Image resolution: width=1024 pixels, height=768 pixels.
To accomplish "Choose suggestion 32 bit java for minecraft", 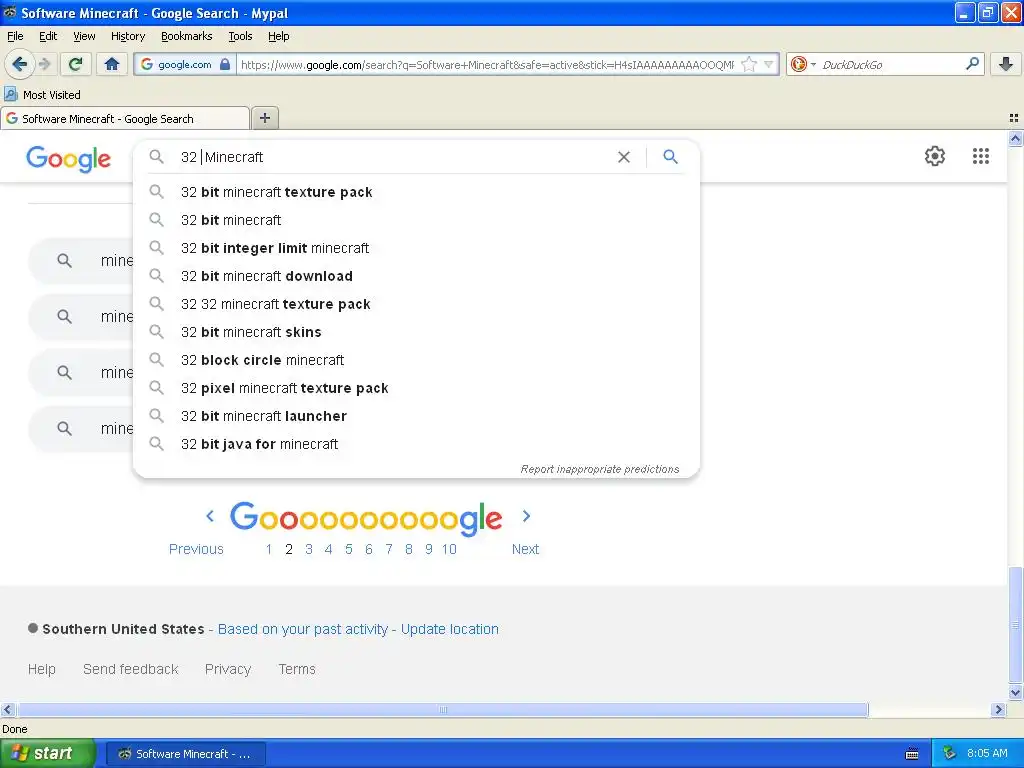I will (416, 444).
